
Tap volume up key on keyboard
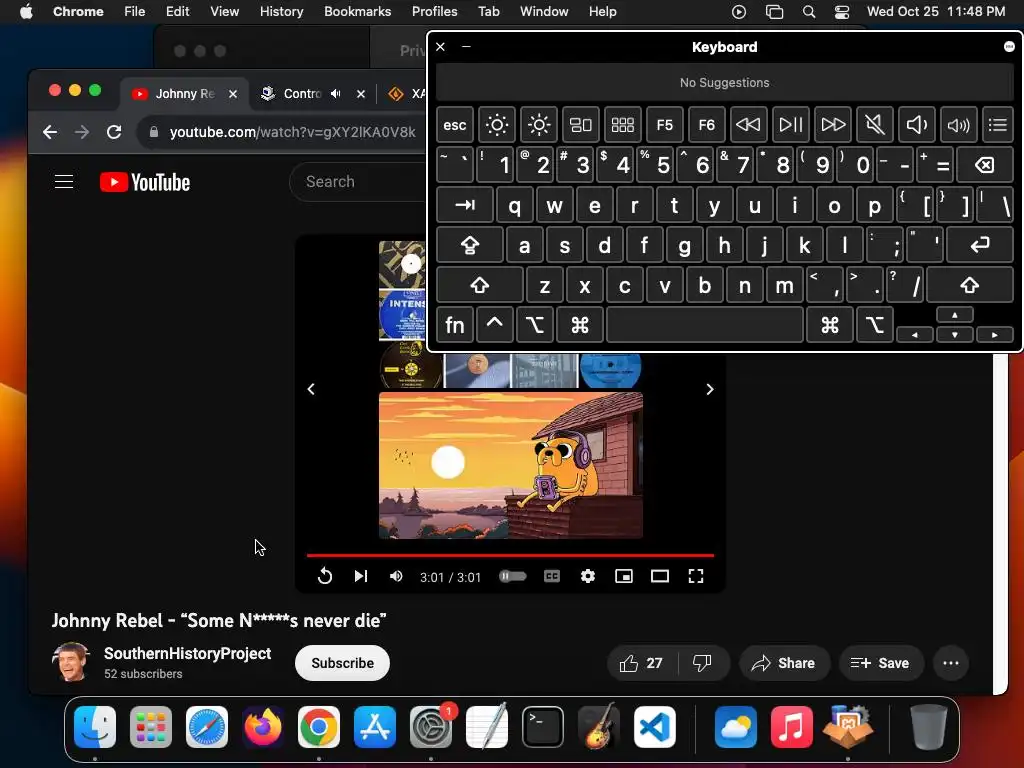[x=958, y=125]
